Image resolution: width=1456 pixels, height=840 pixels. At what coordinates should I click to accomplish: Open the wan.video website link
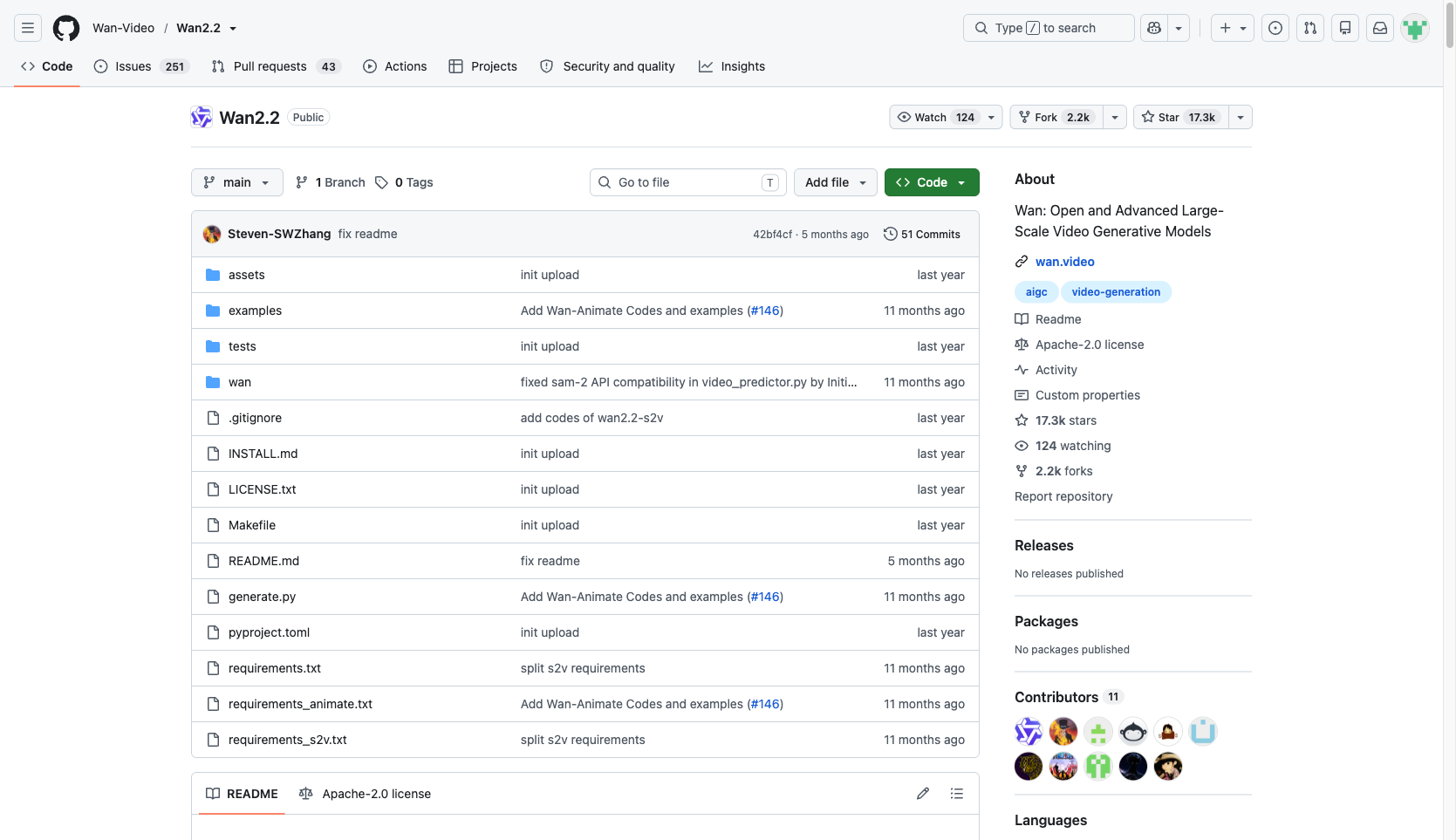tap(1065, 262)
